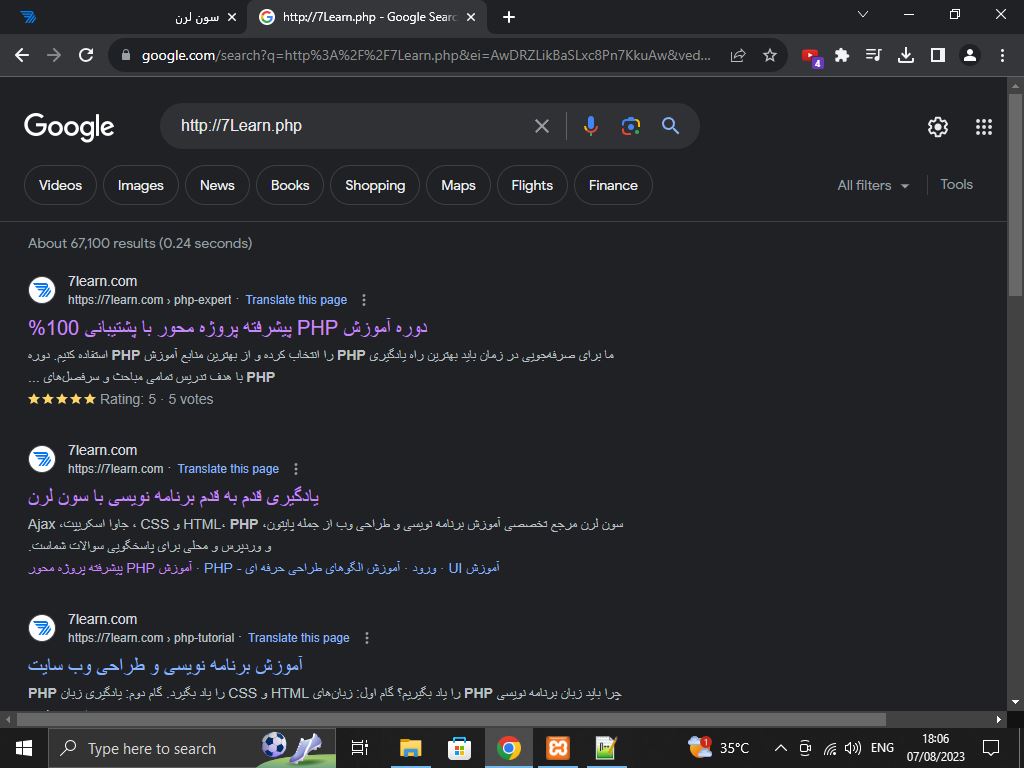Click the Chrome icon on the taskbar
This screenshot has width=1024, height=768.
[x=509, y=748]
